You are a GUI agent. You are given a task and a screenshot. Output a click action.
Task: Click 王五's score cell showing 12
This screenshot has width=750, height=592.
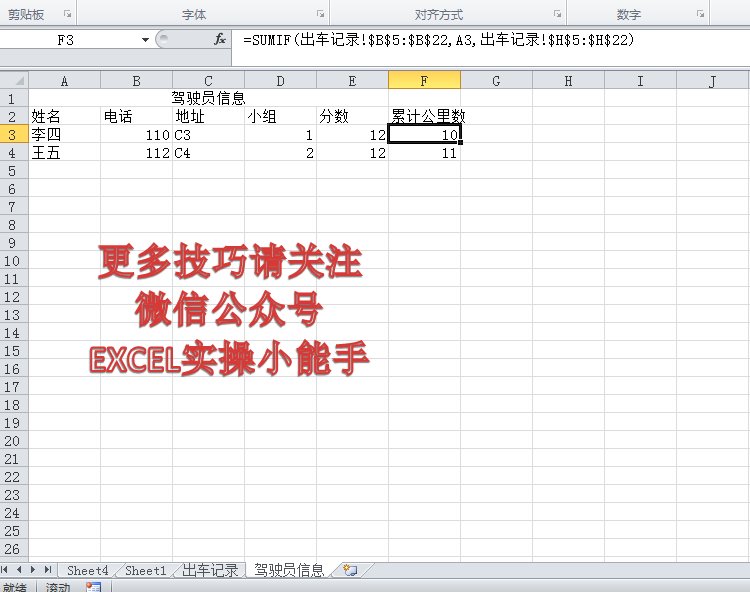(353, 153)
